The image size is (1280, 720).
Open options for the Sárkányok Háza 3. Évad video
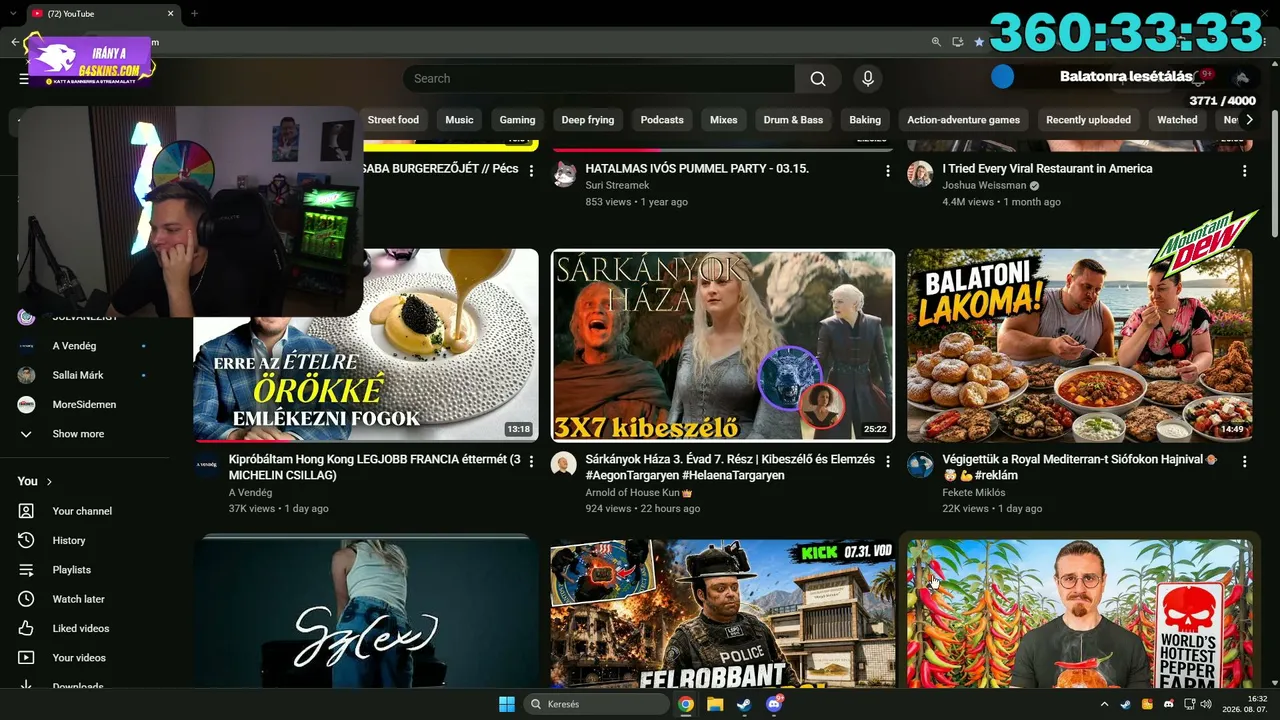coord(887,461)
